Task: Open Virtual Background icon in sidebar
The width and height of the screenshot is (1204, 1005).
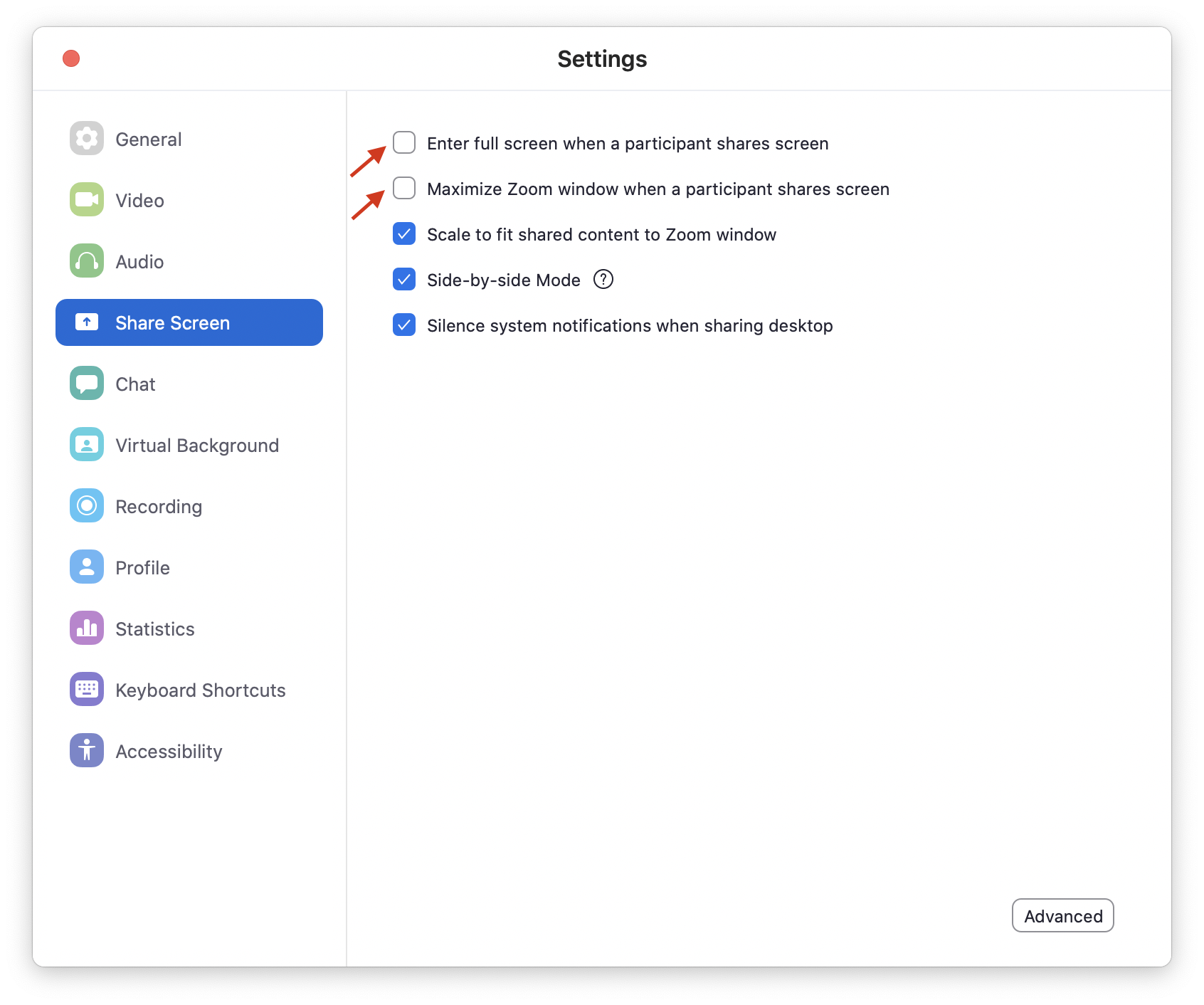Action: (x=87, y=445)
